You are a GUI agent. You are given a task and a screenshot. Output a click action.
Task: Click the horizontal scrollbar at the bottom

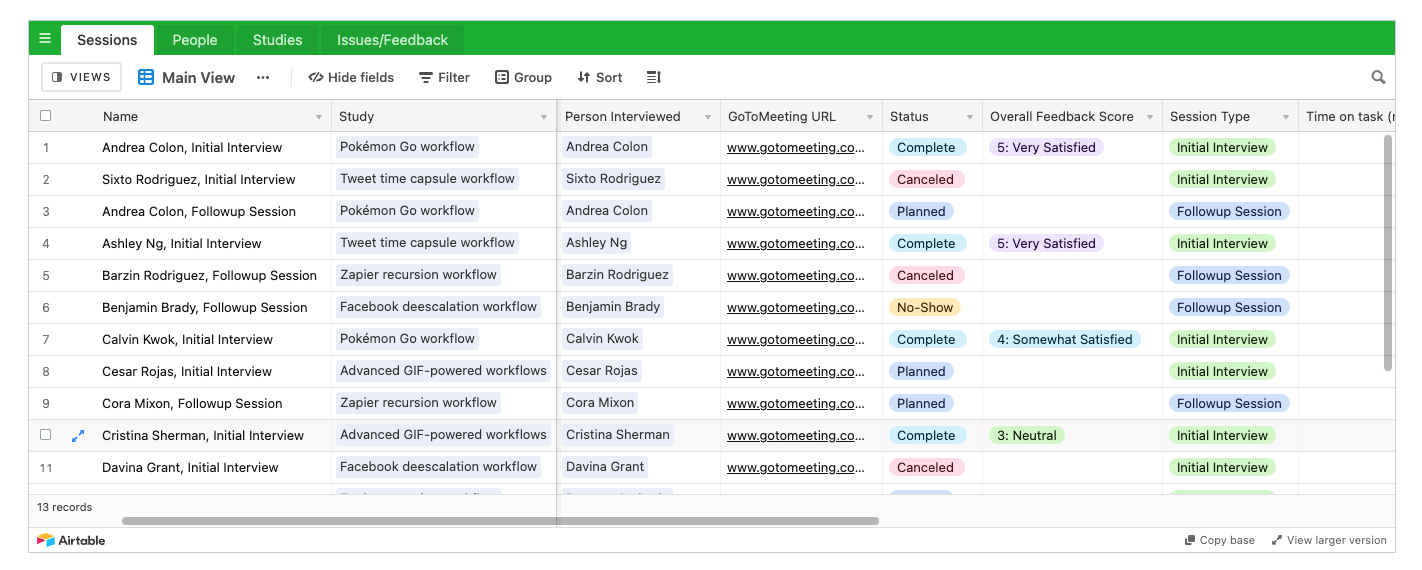pyautogui.click(x=500, y=521)
